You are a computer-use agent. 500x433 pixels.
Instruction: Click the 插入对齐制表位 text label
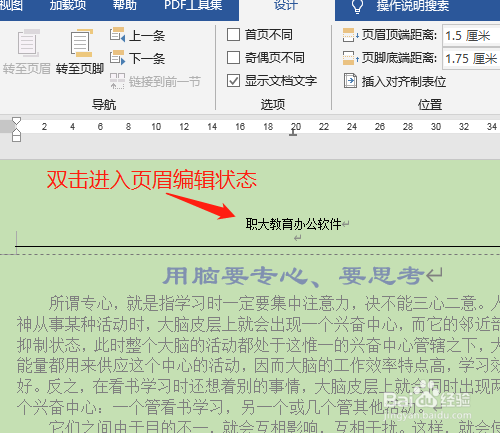click(404, 81)
